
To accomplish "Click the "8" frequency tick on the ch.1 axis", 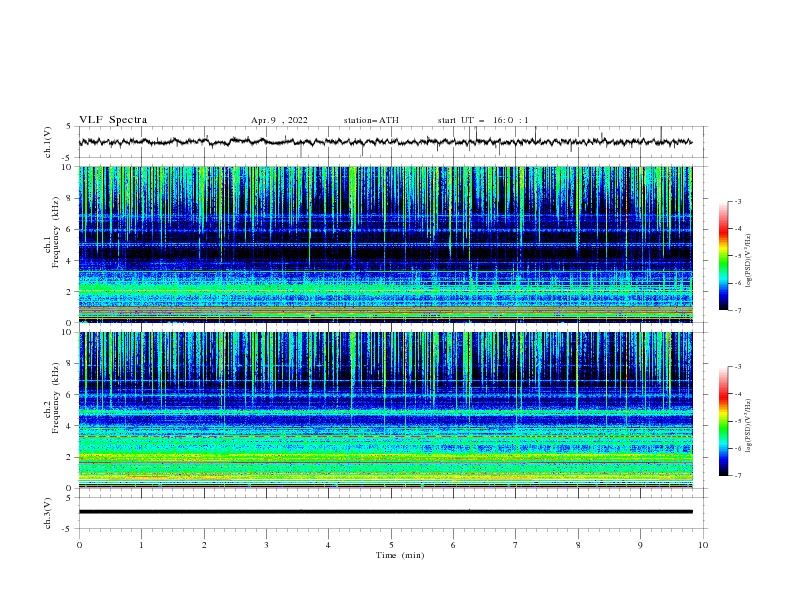I will coord(70,198).
